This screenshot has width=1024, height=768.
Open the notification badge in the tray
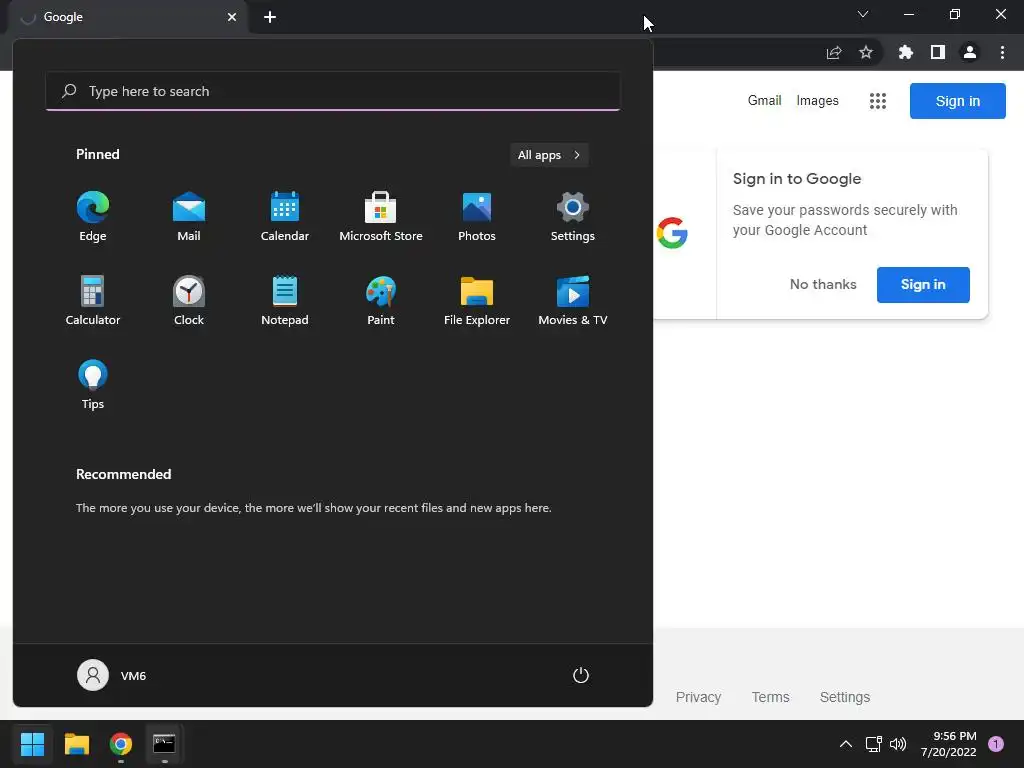996,744
